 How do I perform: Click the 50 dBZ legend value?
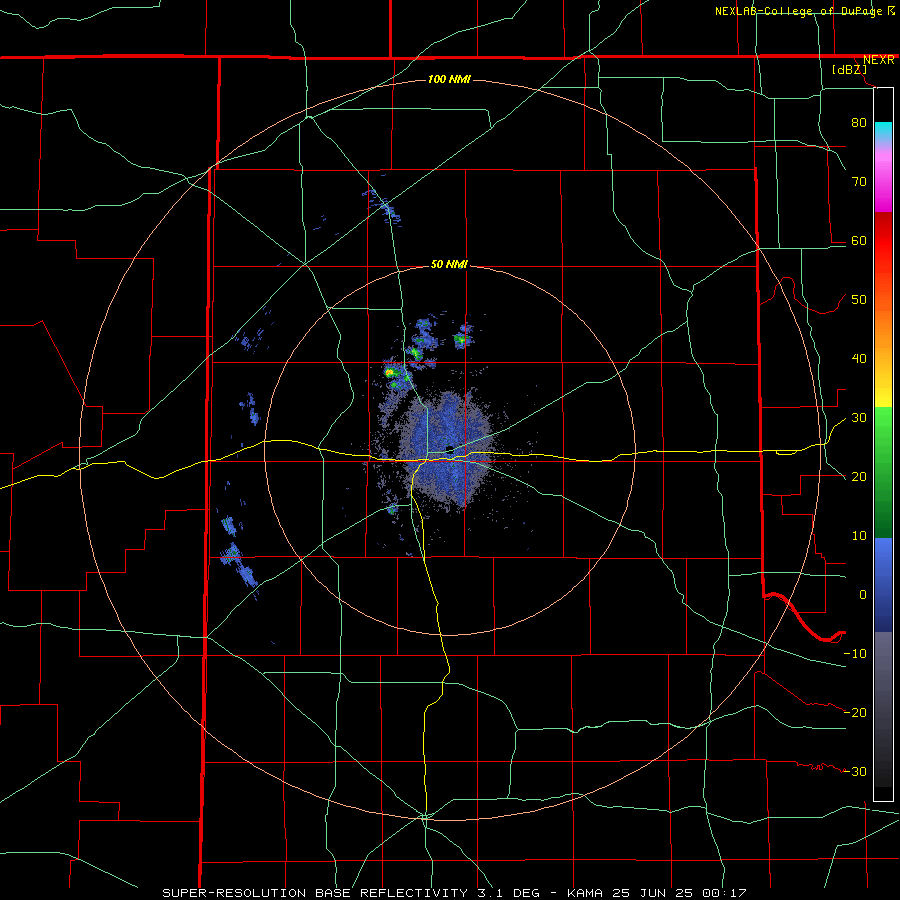point(859,300)
